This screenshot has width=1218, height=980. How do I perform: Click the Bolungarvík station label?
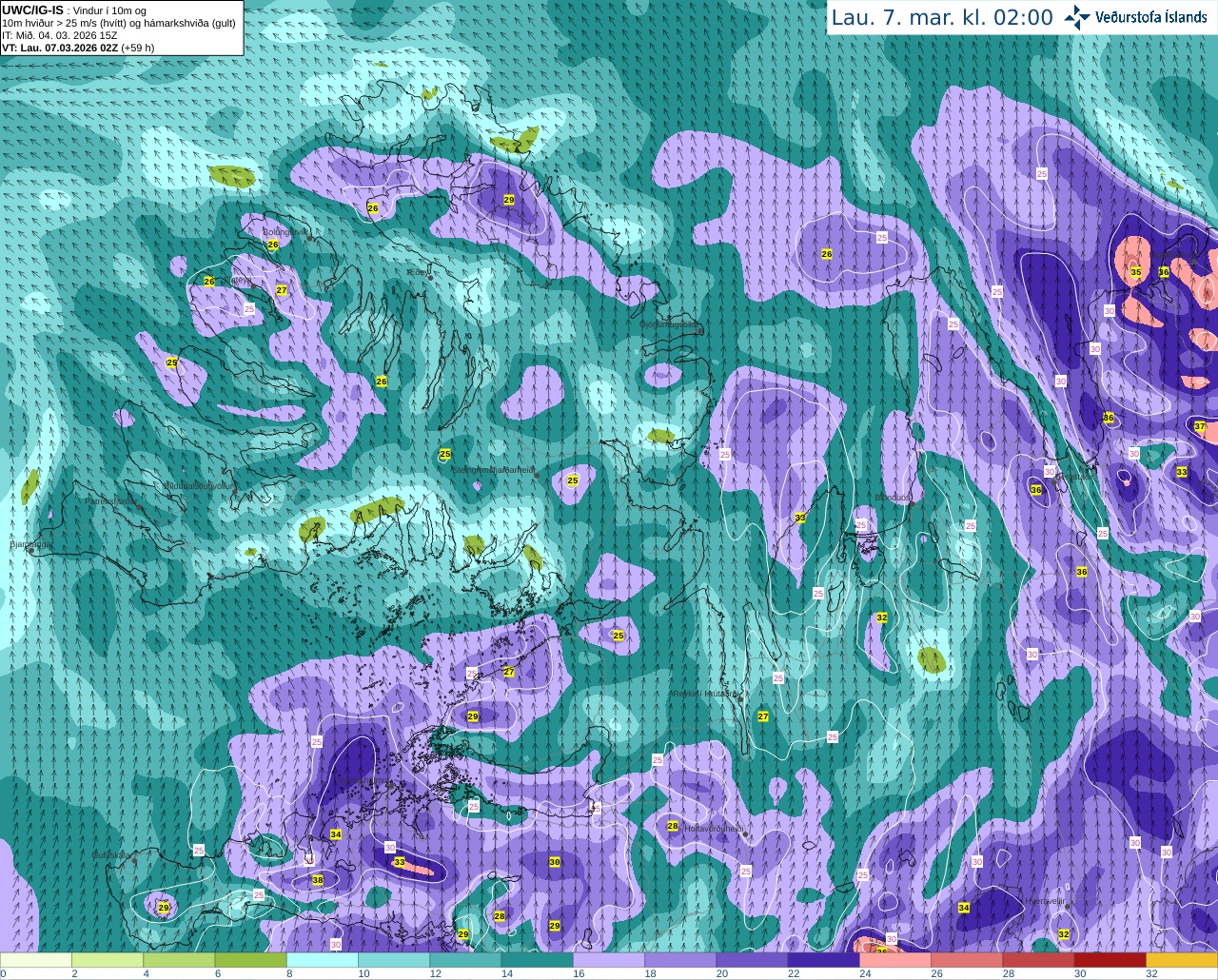tap(285, 231)
